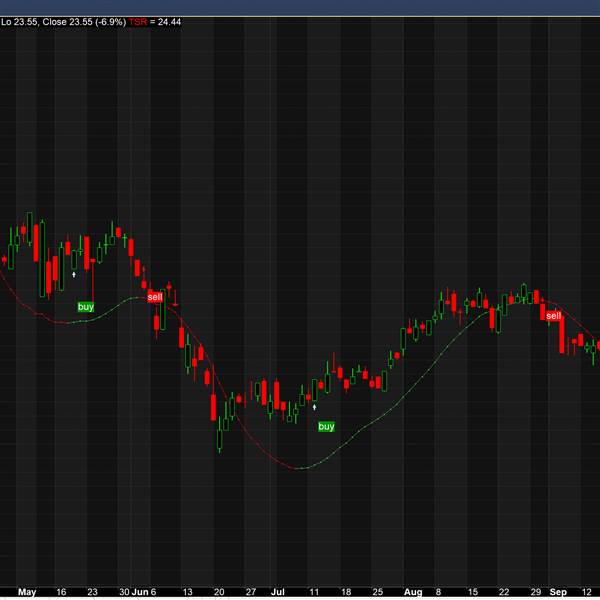Click date axis tick 13
Screen dimensions: 600x600
(188, 592)
